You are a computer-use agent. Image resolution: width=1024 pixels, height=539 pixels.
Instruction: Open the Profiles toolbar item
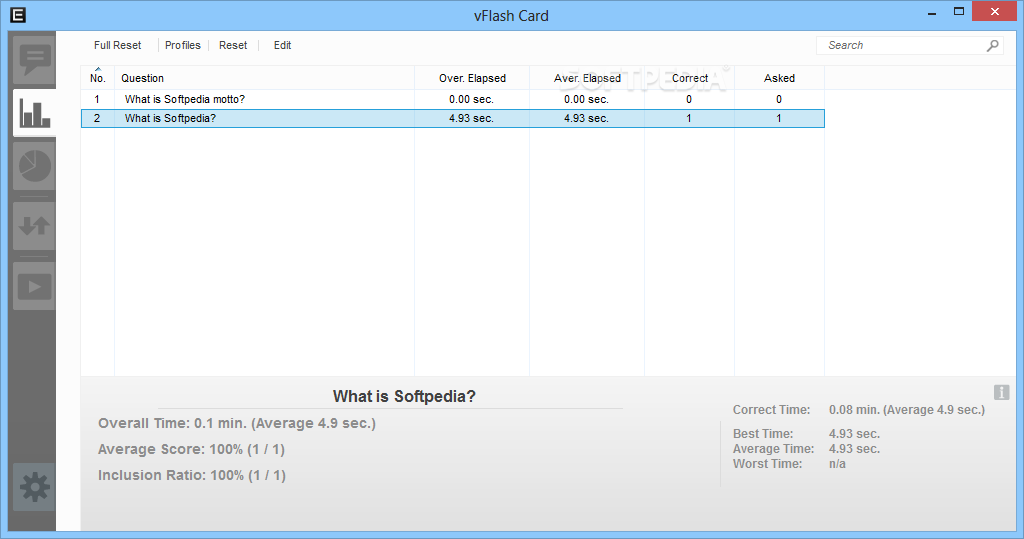click(x=183, y=45)
